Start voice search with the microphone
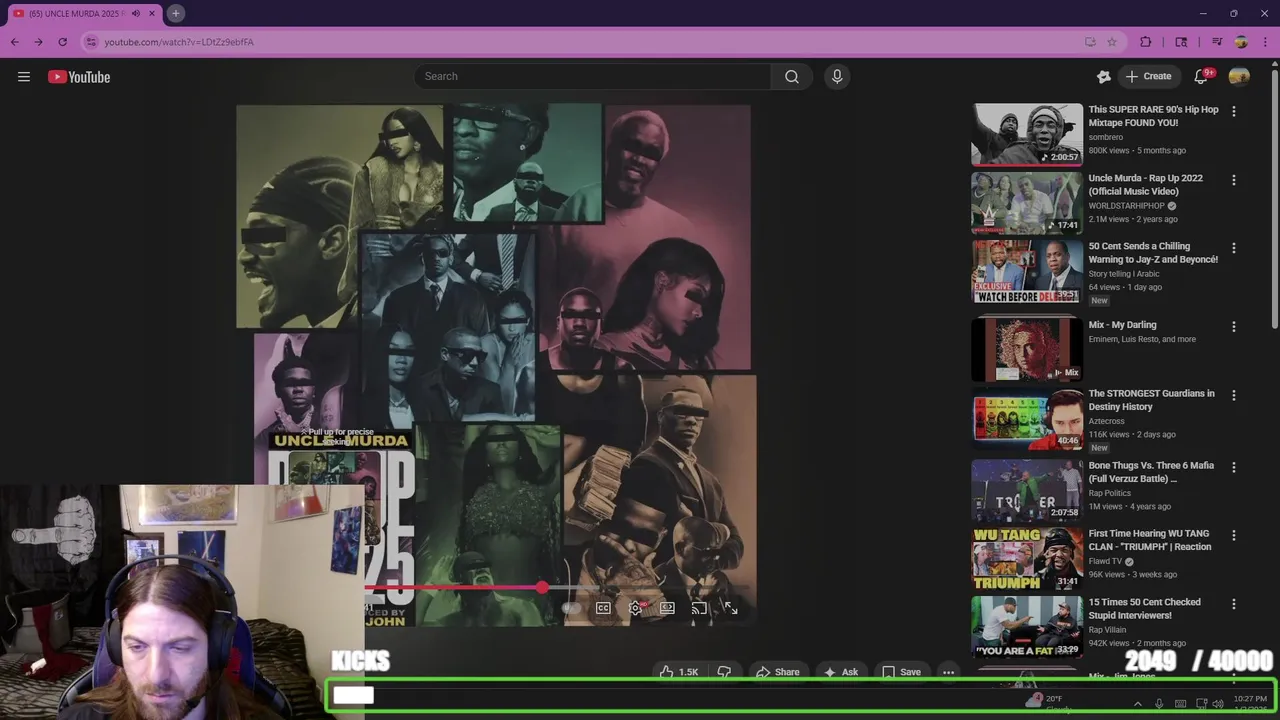 pos(837,77)
